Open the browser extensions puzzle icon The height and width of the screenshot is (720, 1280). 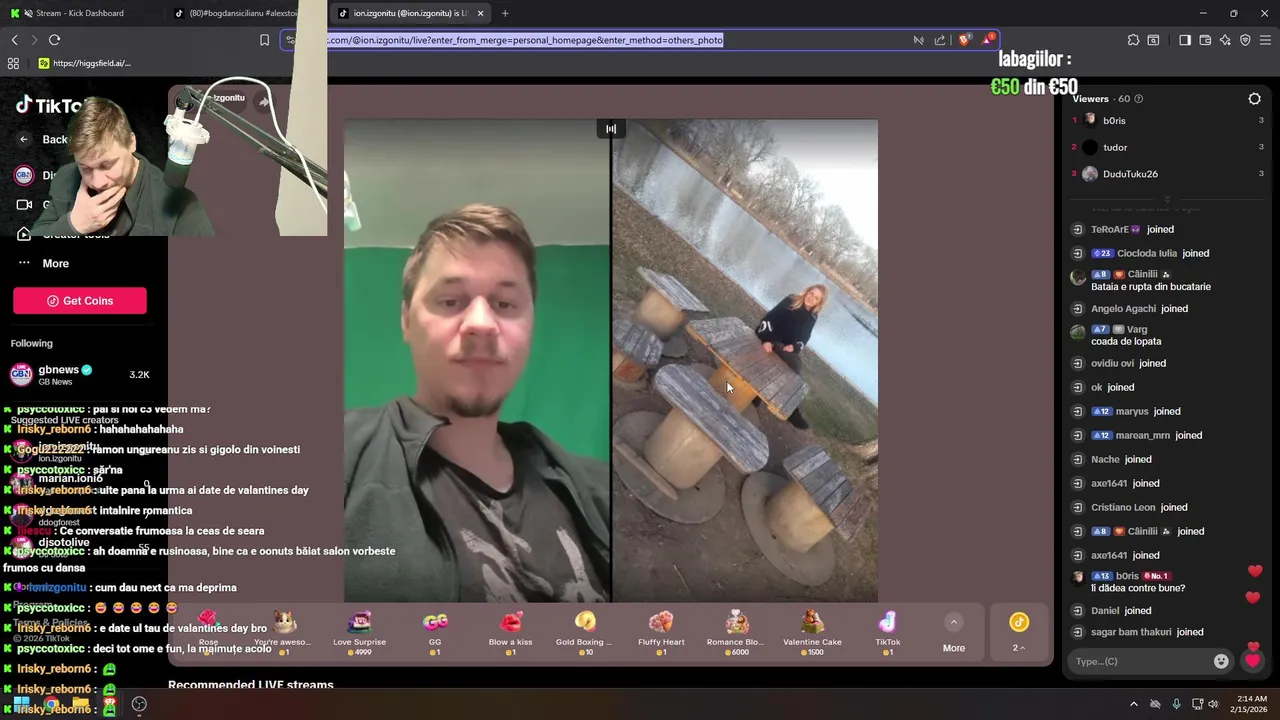[1133, 40]
